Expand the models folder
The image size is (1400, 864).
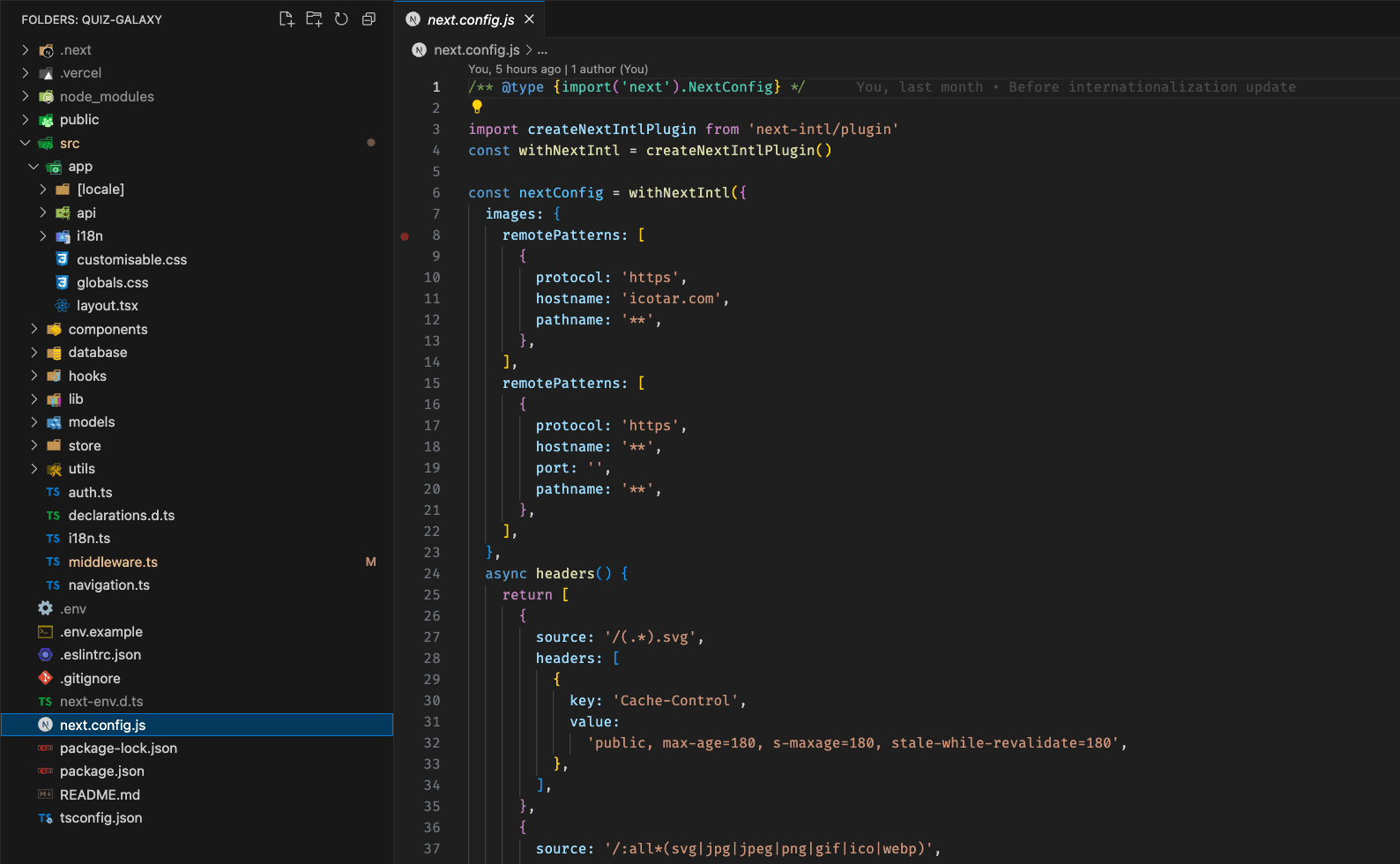point(34,422)
